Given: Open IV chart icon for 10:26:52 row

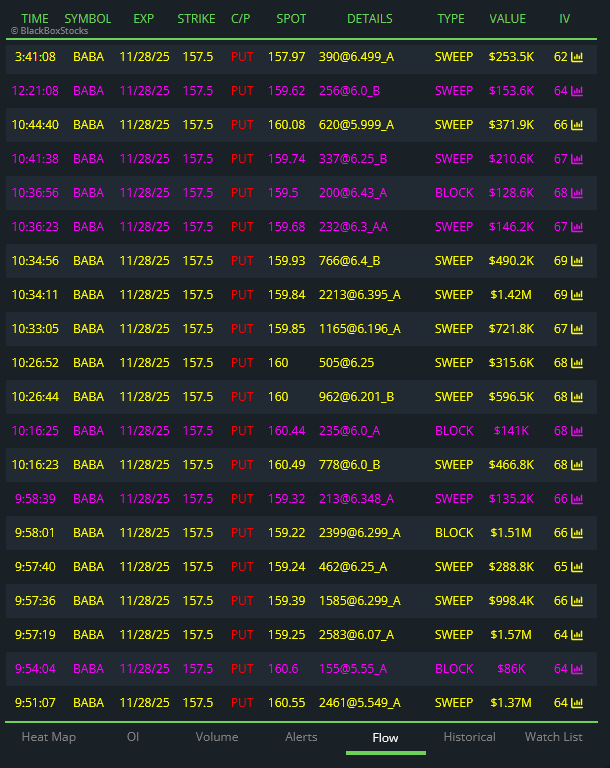Looking at the screenshot, I should pos(577,363).
